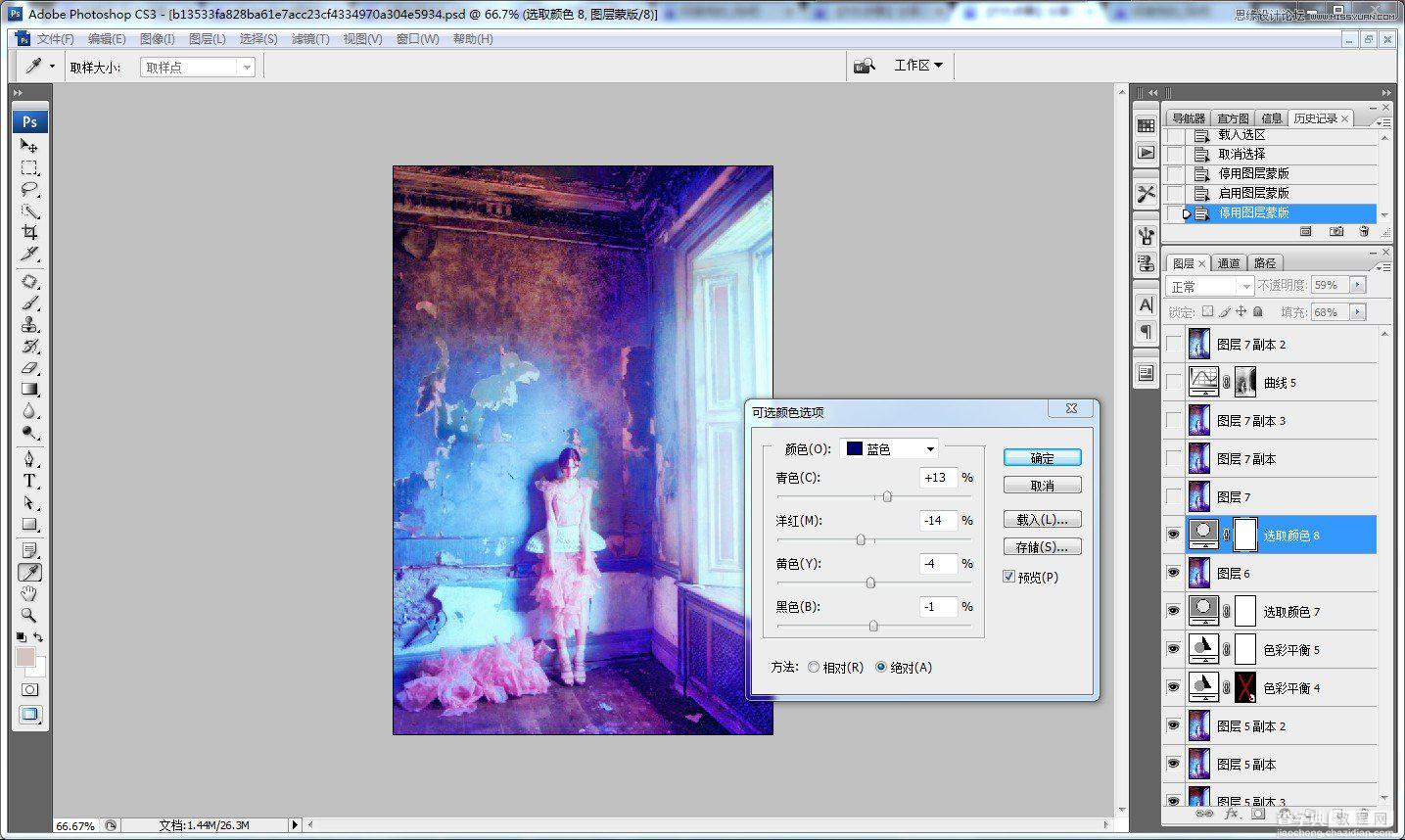The width and height of the screenshot is (1405, 840).
Task: Select the Hand tool
Action: click(x=29, y=593)
